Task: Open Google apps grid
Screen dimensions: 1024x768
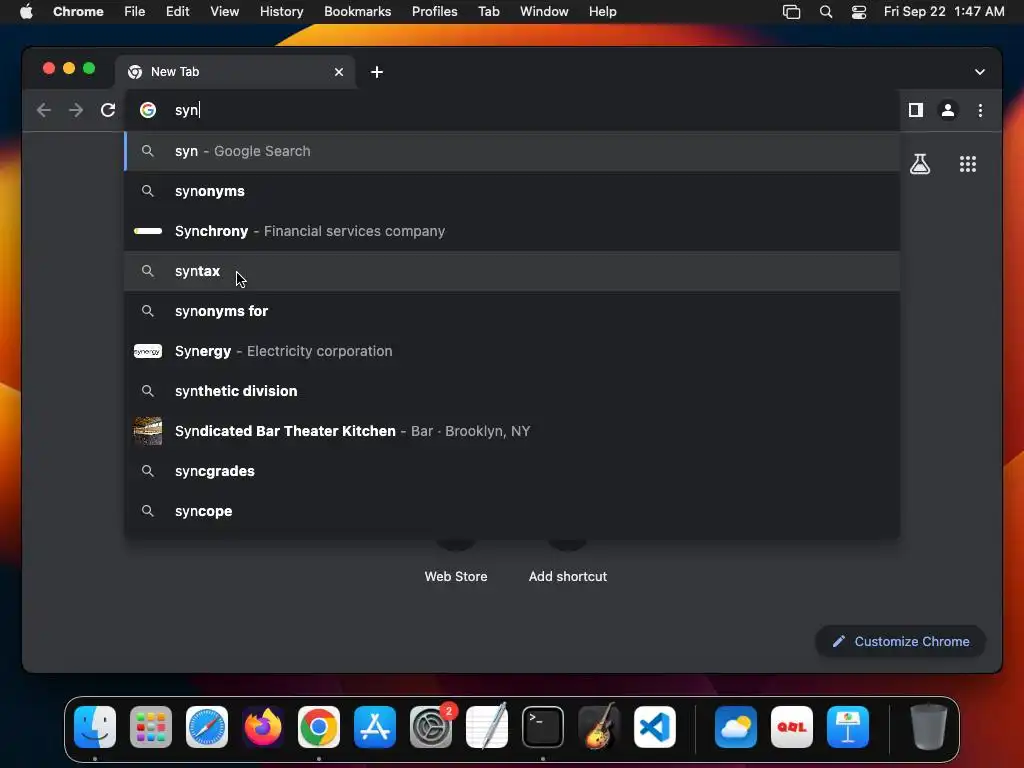Action: coord(968,164)
